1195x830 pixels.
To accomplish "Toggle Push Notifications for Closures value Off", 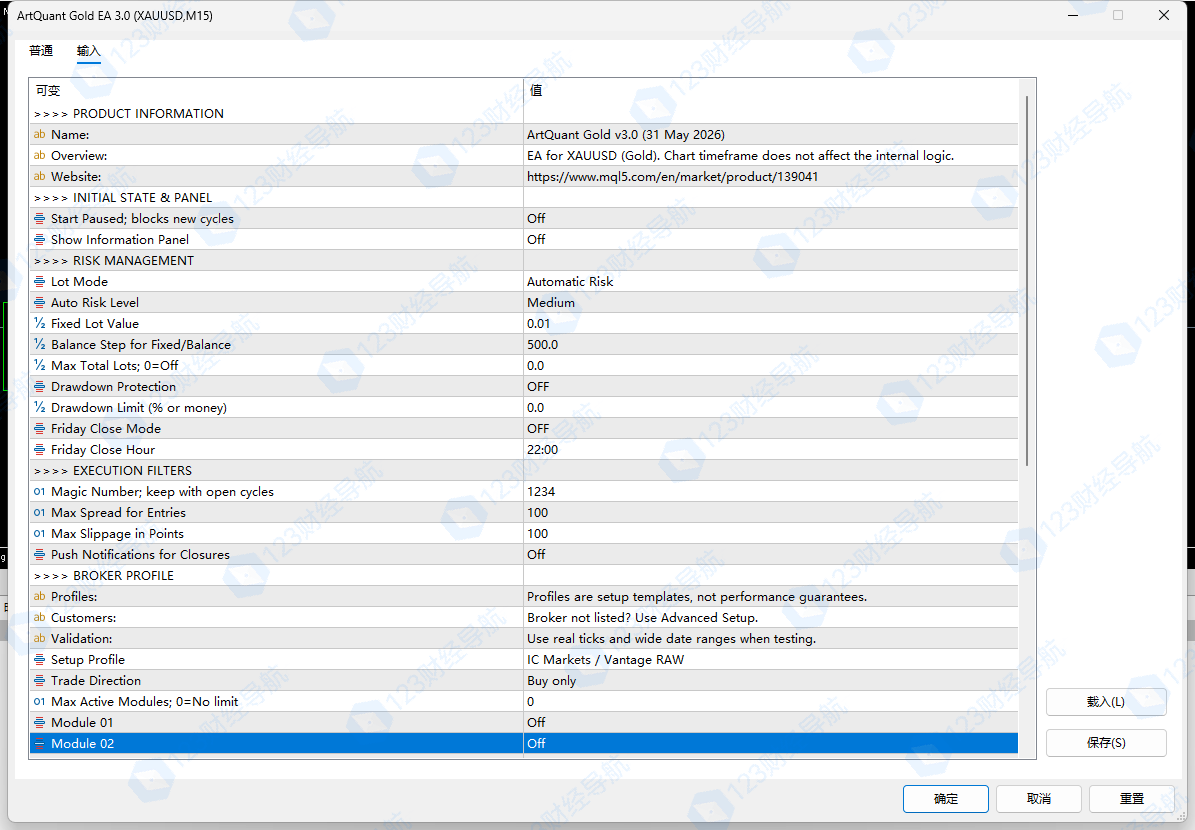I will (771, 554).
